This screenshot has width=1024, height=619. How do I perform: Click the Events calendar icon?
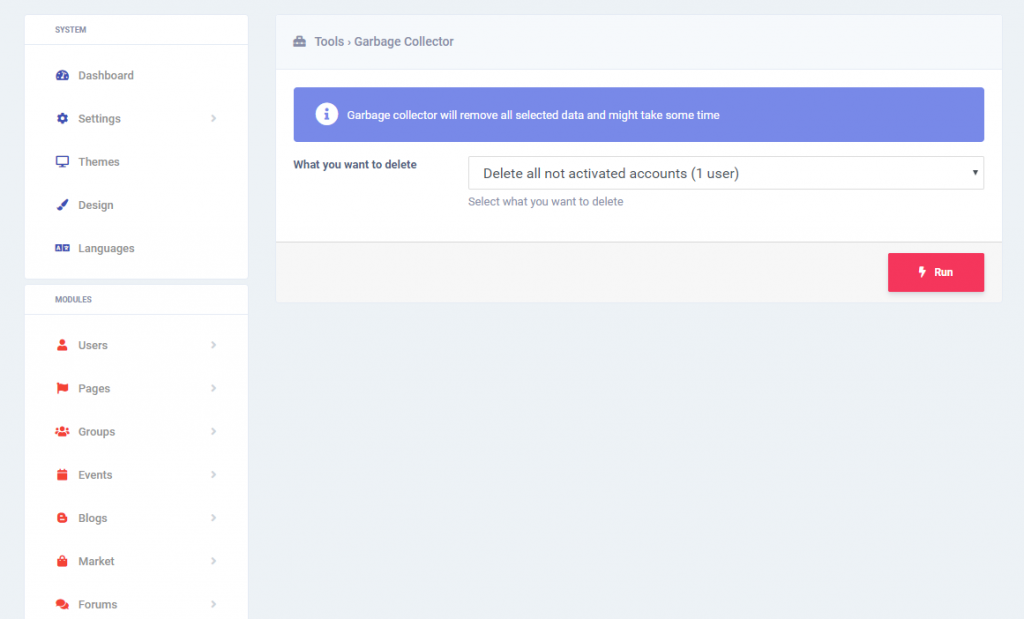click(x=62, y=475)
